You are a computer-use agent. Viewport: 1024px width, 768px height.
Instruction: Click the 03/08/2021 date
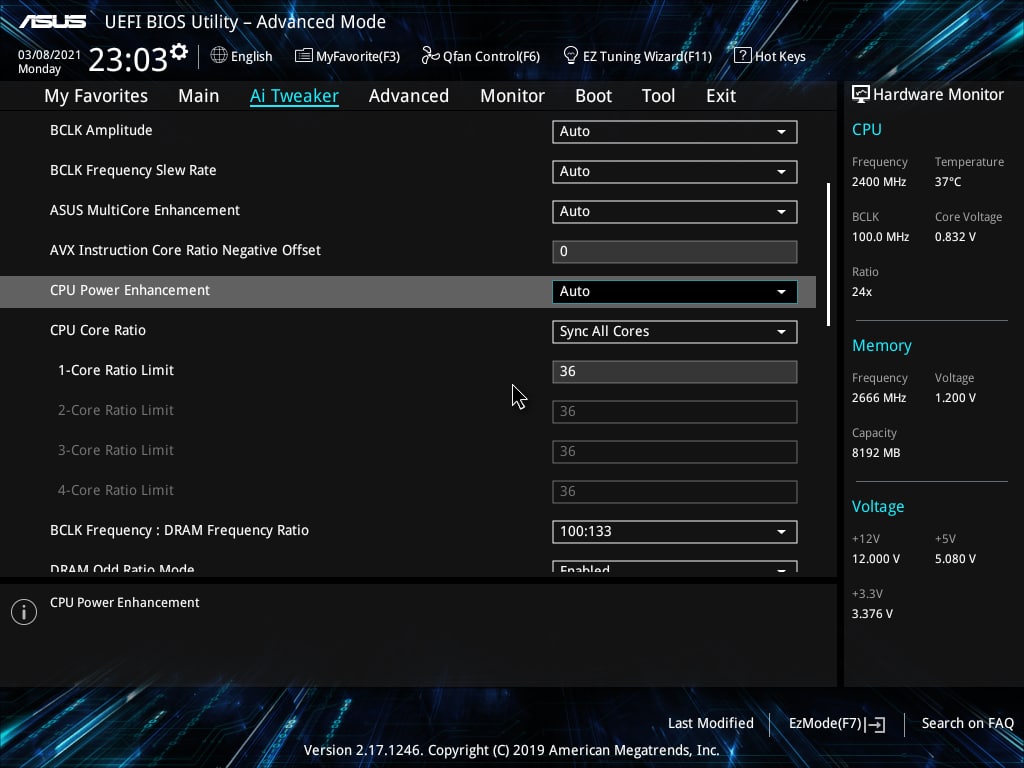point(49,55)
